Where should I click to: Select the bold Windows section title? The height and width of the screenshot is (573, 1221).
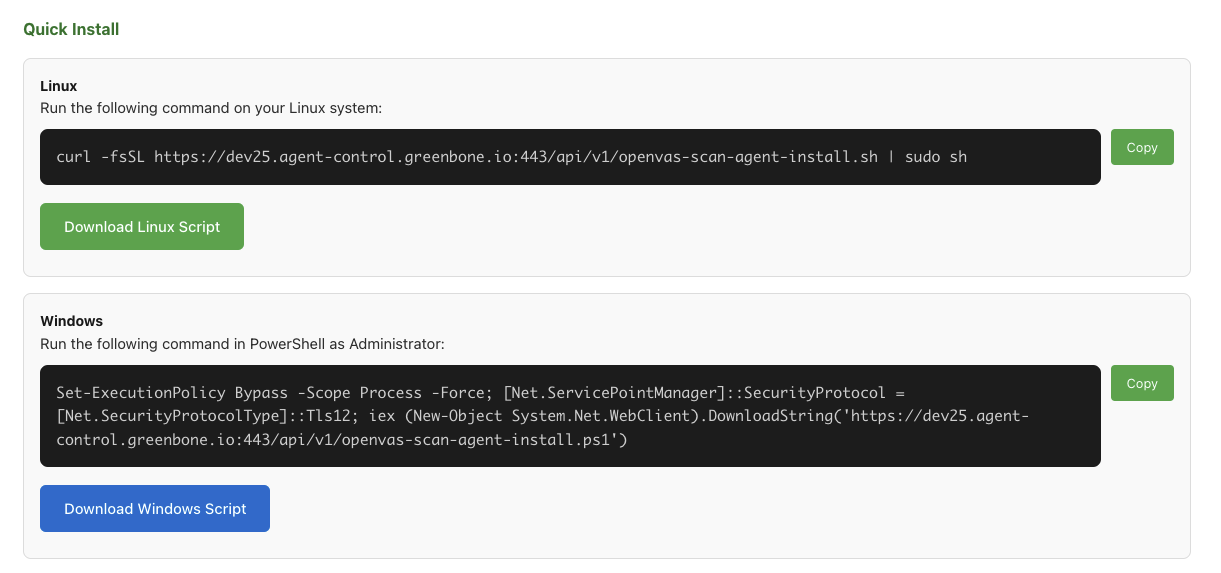tap(72, 321)
